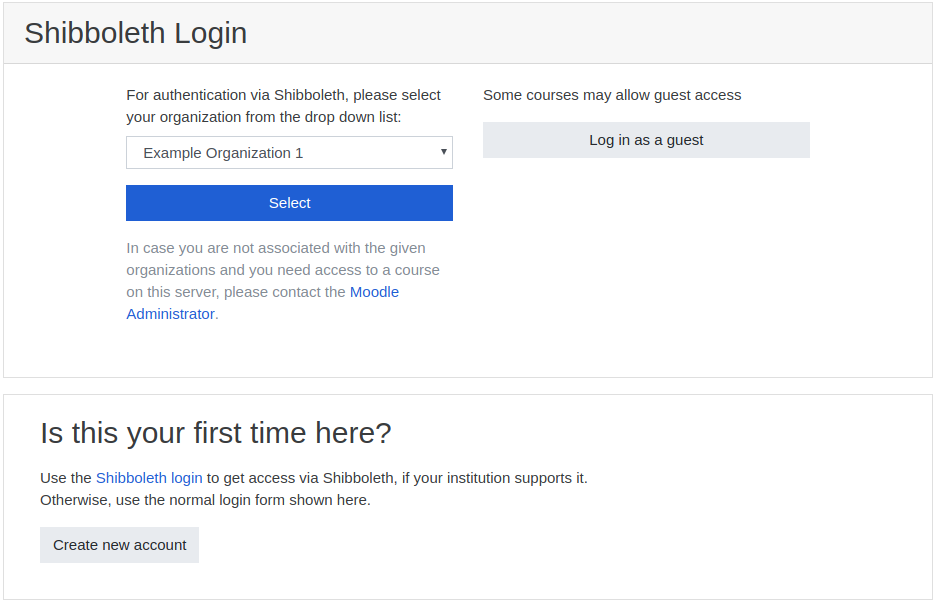The height and width of the screenshot is (600, 934).
Task: Click the word 'Moodle' in the contact link
Action: click(x=374, y=292)
